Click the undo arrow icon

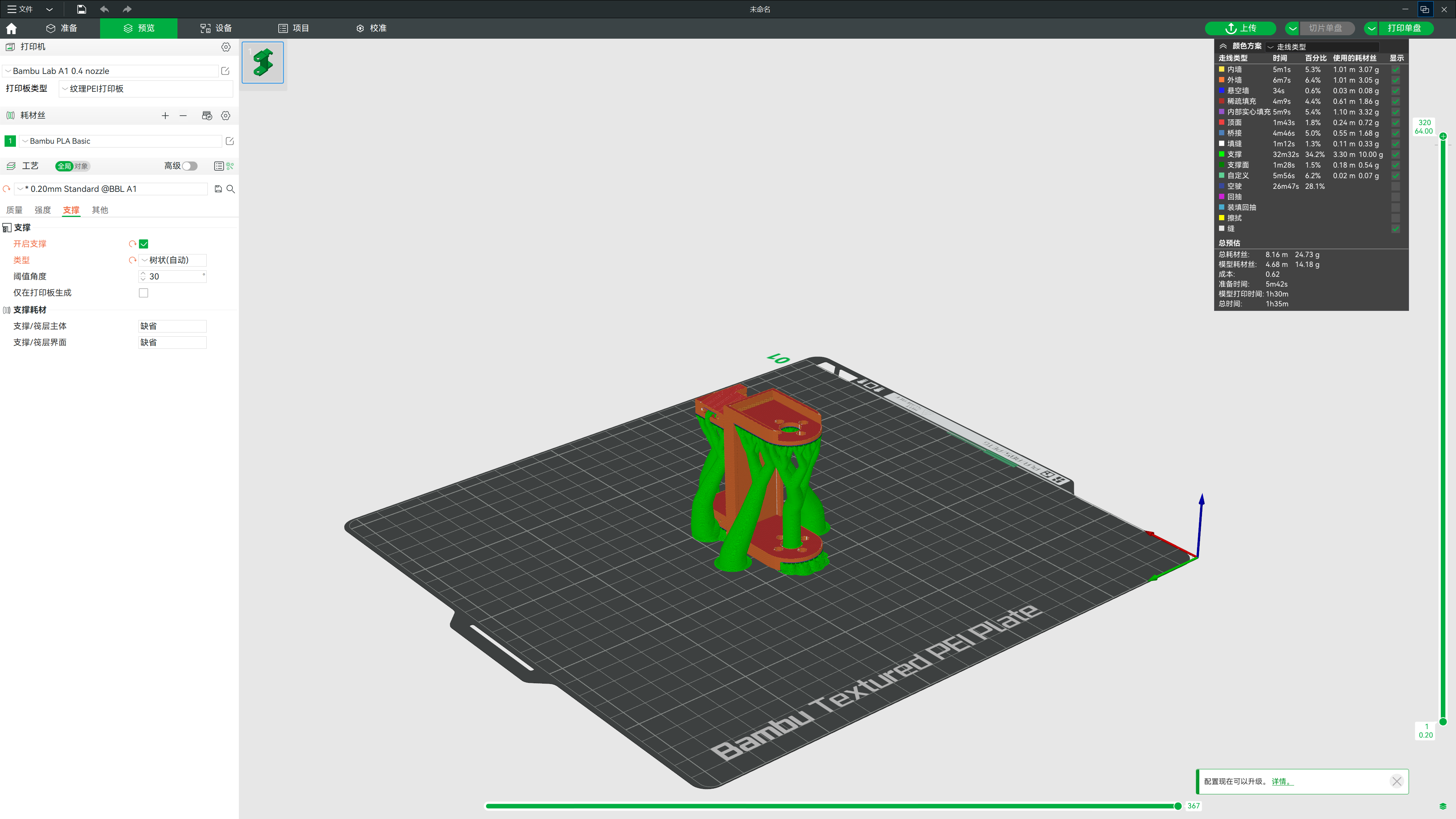coord(104,9)
